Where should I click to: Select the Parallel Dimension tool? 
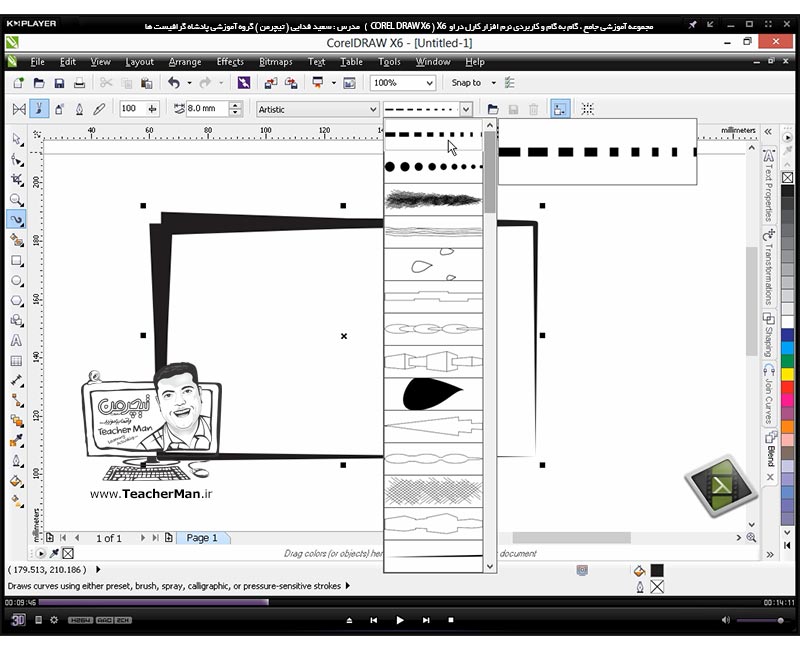coord(17,381)
